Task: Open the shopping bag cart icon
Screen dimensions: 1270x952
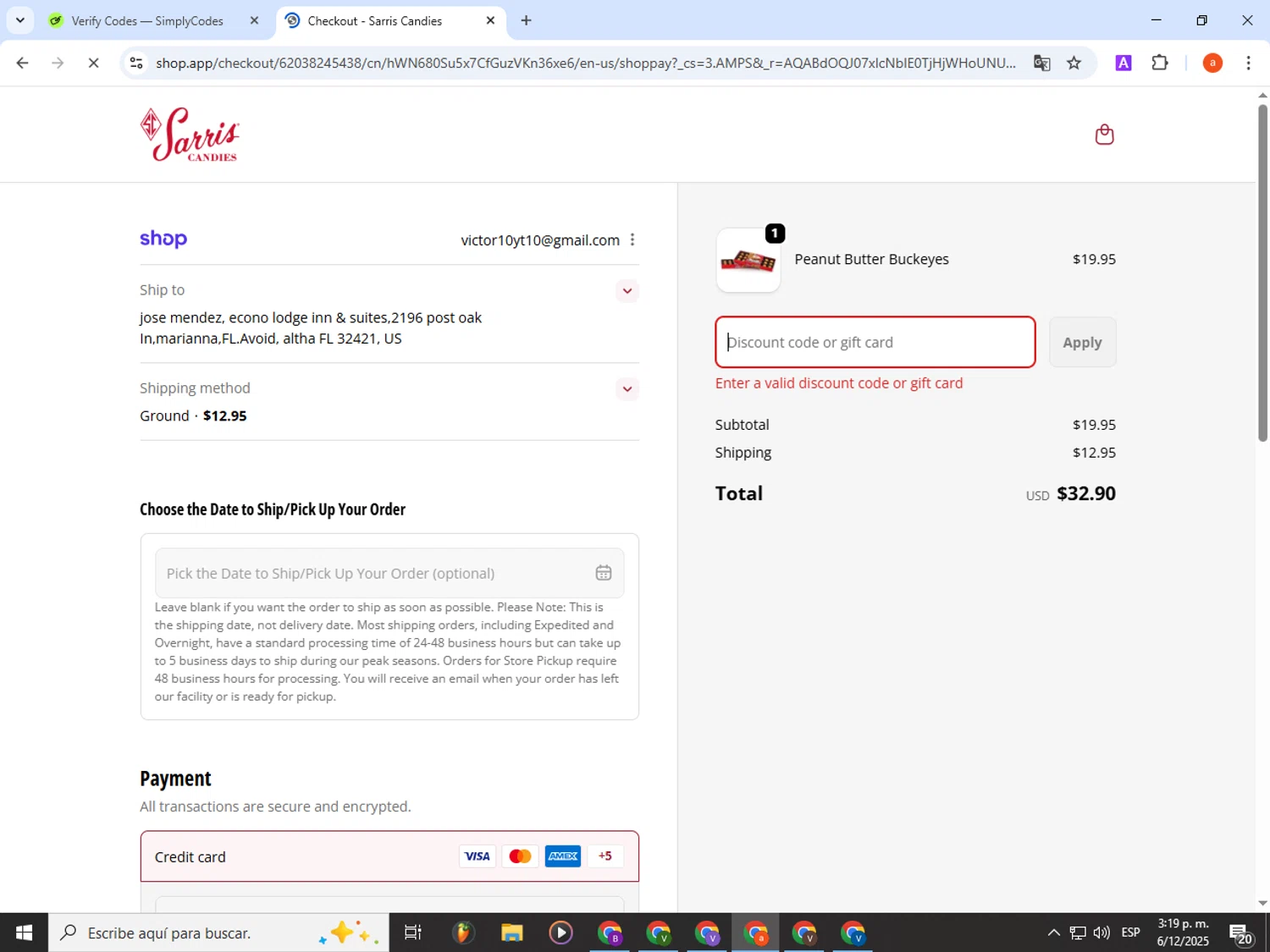Action: click(x=1104, y=135)
